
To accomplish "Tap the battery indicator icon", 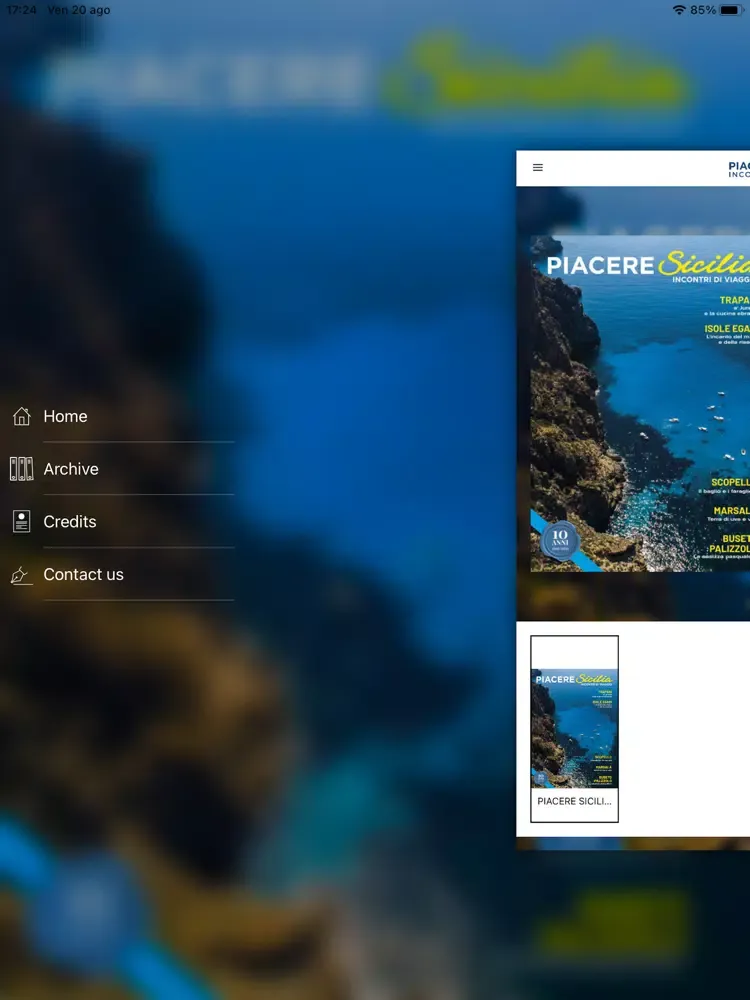I will point(731,10).
